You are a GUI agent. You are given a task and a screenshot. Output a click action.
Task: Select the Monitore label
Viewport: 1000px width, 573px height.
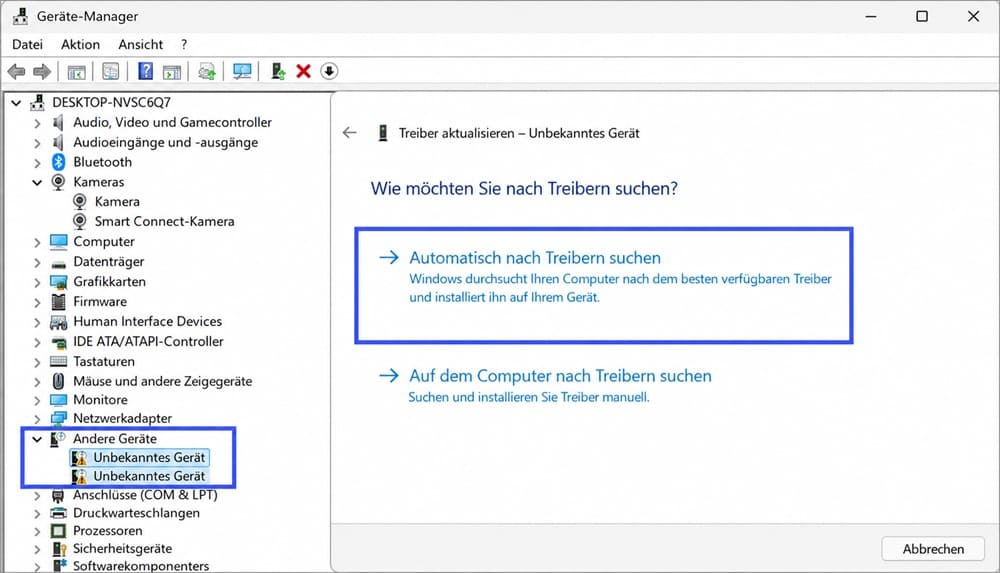point(100,400)
